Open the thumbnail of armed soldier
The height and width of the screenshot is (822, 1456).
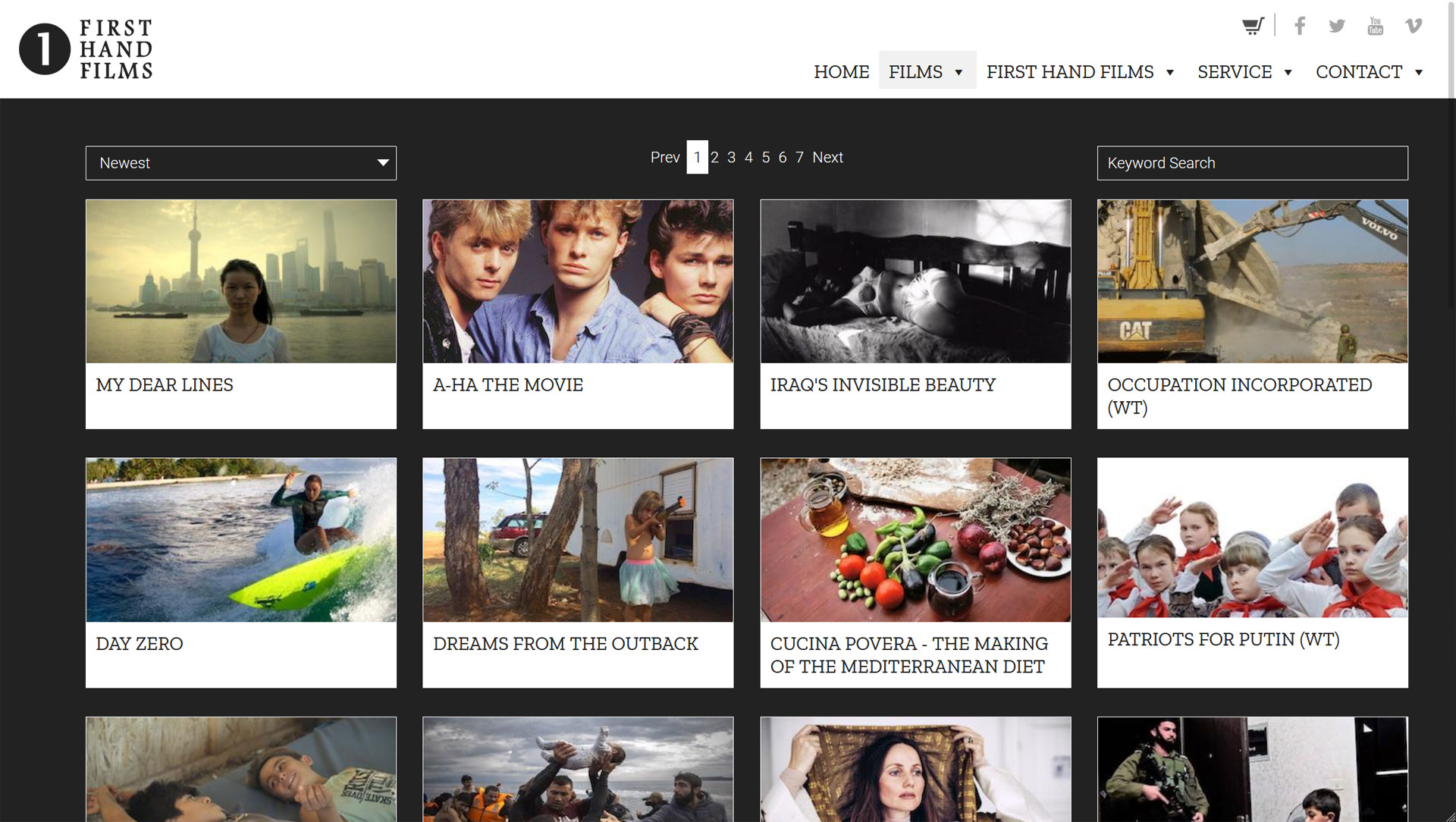pos(1252,769)
